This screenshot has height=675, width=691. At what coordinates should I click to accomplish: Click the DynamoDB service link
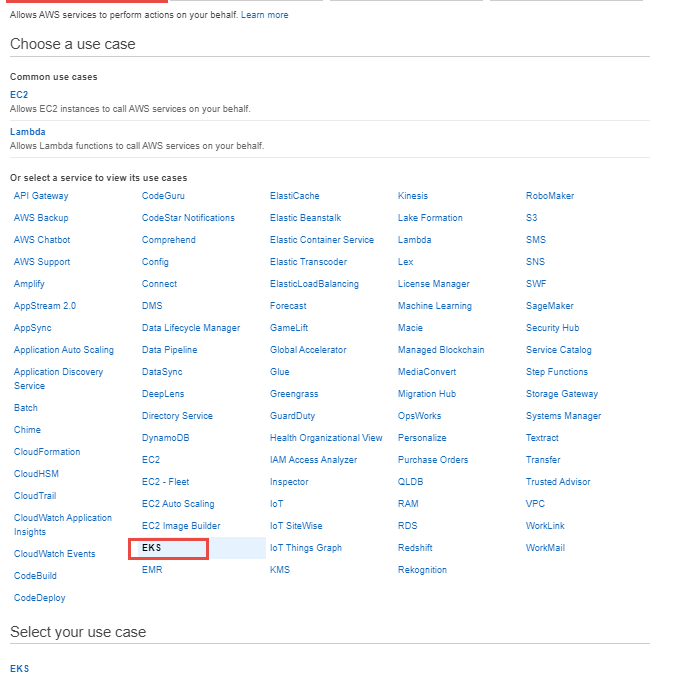(x=166, y=438)
